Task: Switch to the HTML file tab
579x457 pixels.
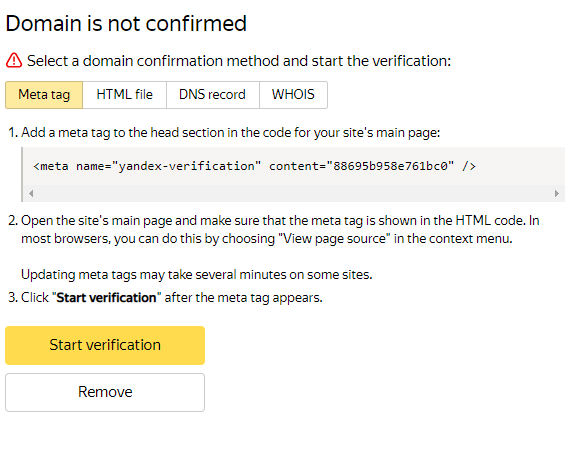Action: tap(124, 95)
